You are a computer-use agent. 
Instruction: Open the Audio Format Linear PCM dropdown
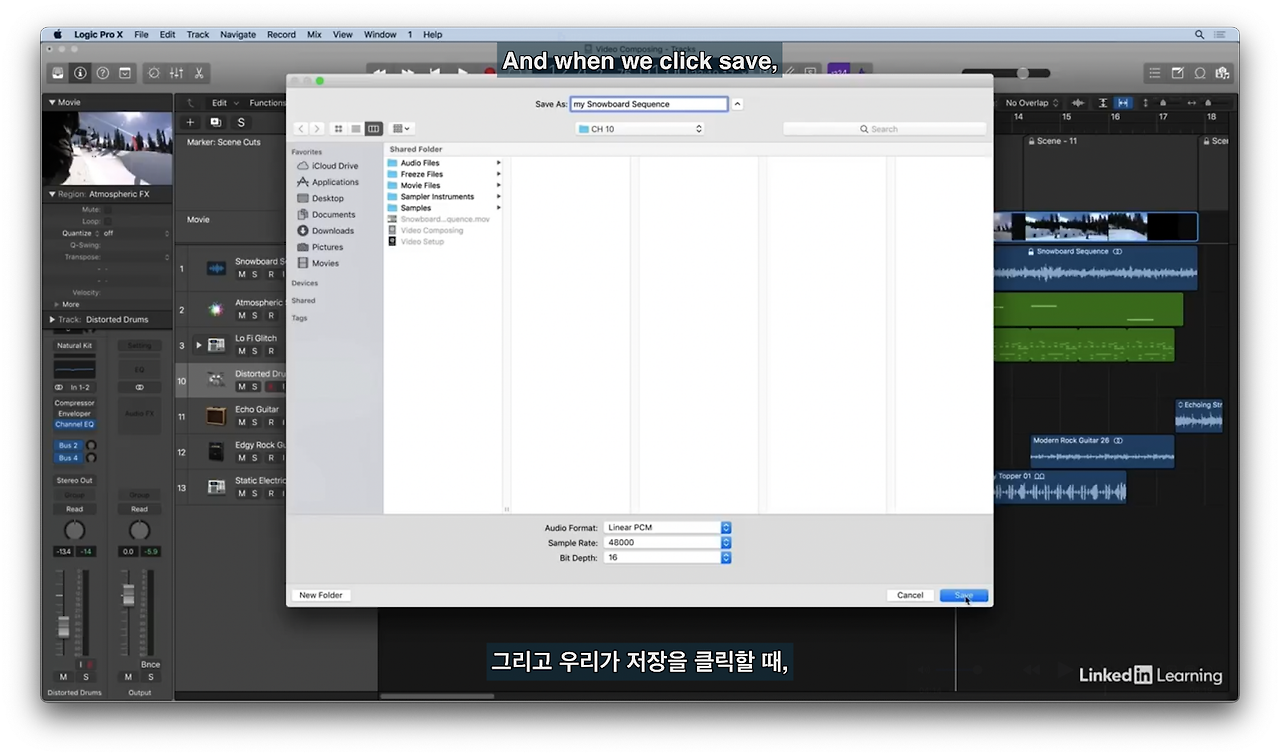[x=668, y=527]
